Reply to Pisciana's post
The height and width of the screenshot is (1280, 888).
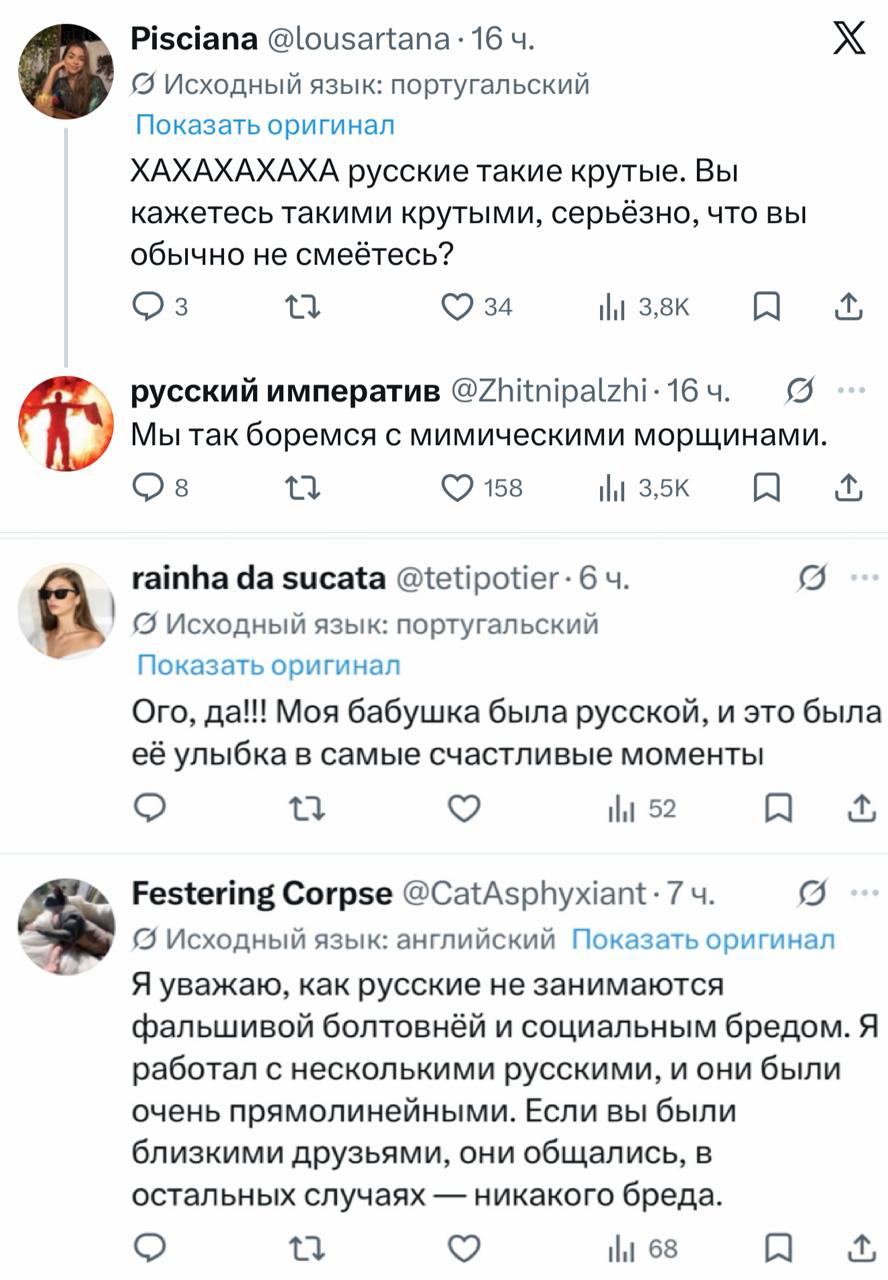(148, 307)
